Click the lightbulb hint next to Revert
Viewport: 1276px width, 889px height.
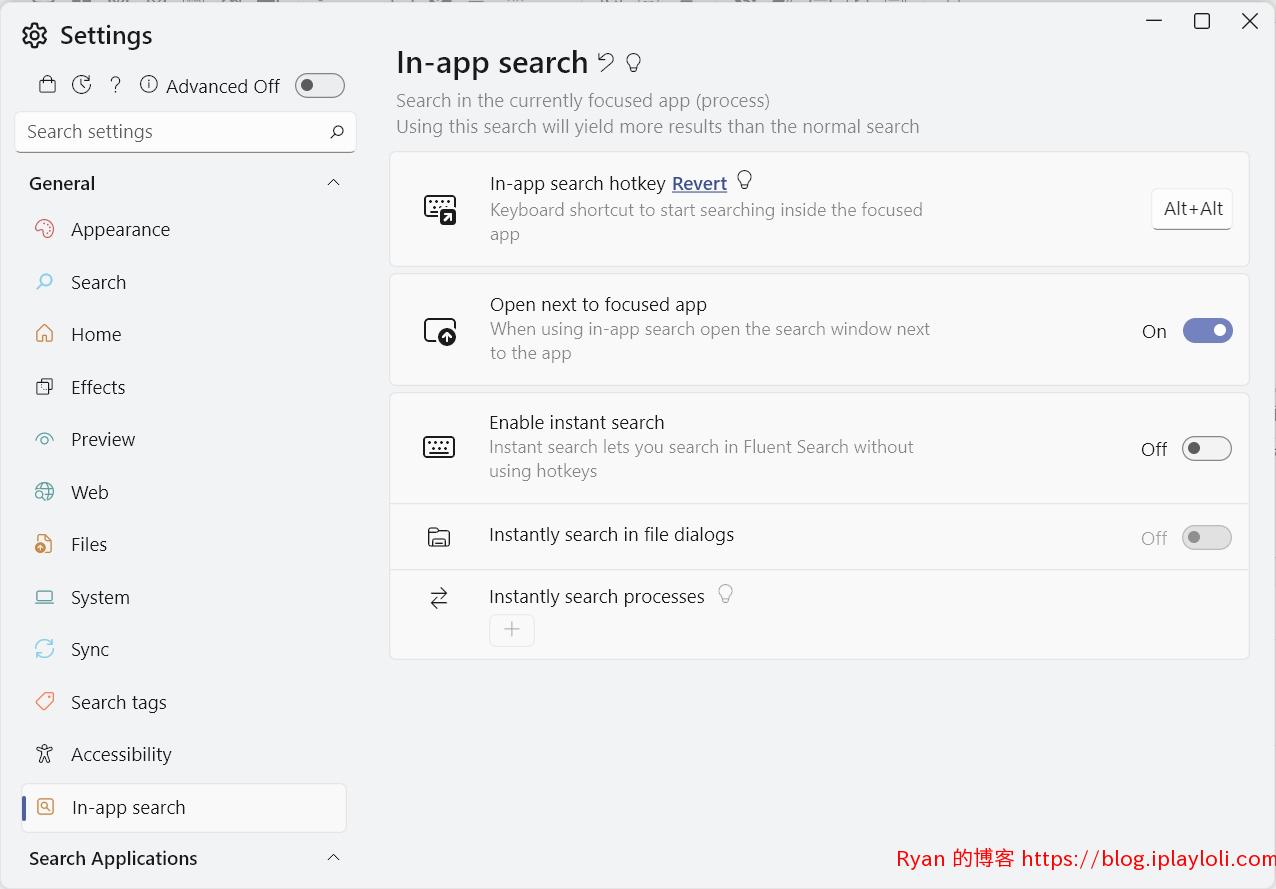(744, 180)
